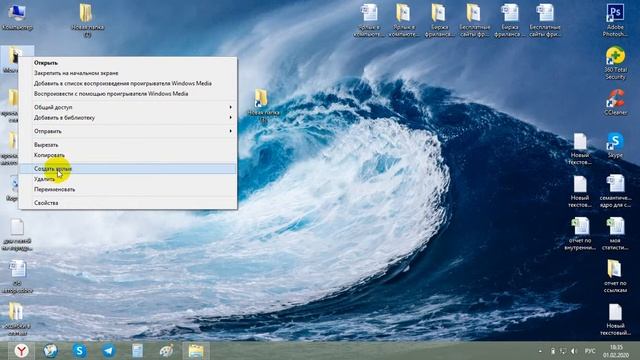Expand the Отправить submenu
The image size is (640, 360).
click(127, 131)
